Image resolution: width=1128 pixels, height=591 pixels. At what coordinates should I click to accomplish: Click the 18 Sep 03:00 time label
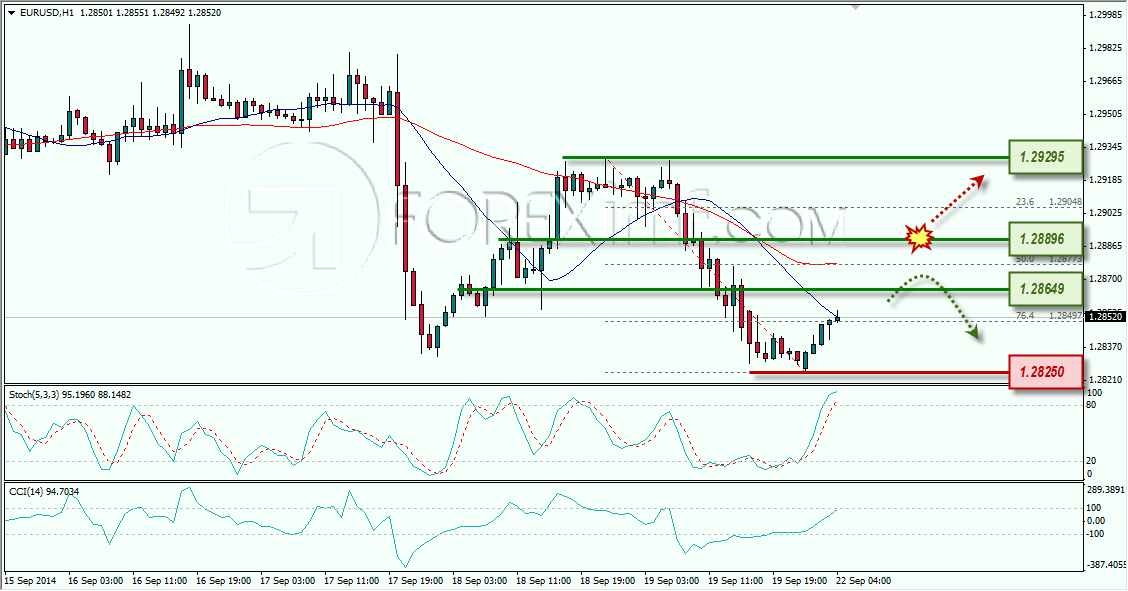480,580
